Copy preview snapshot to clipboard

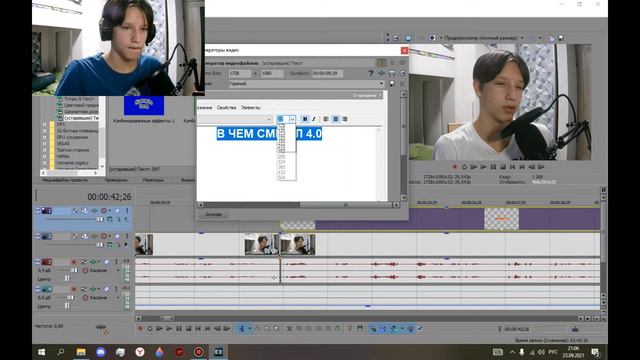(x=551, y=38)
